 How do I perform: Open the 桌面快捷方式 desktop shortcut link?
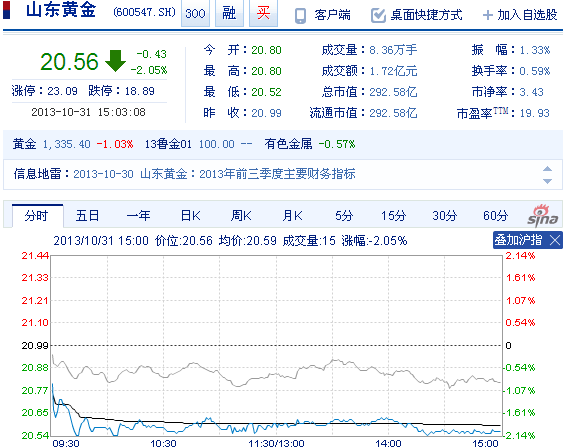(426, 15)
